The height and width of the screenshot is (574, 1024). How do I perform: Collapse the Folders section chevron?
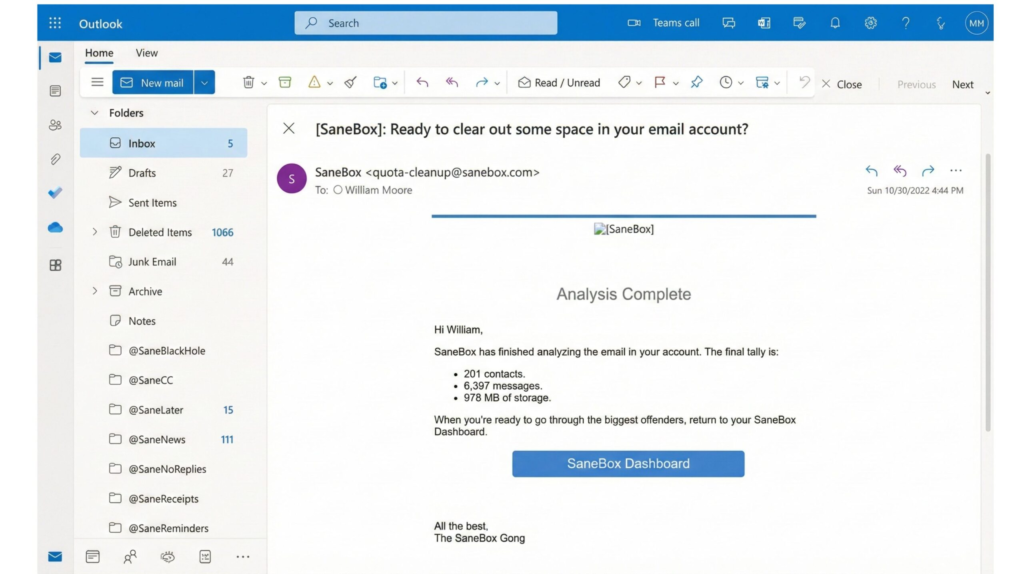(x=95, y=113)
